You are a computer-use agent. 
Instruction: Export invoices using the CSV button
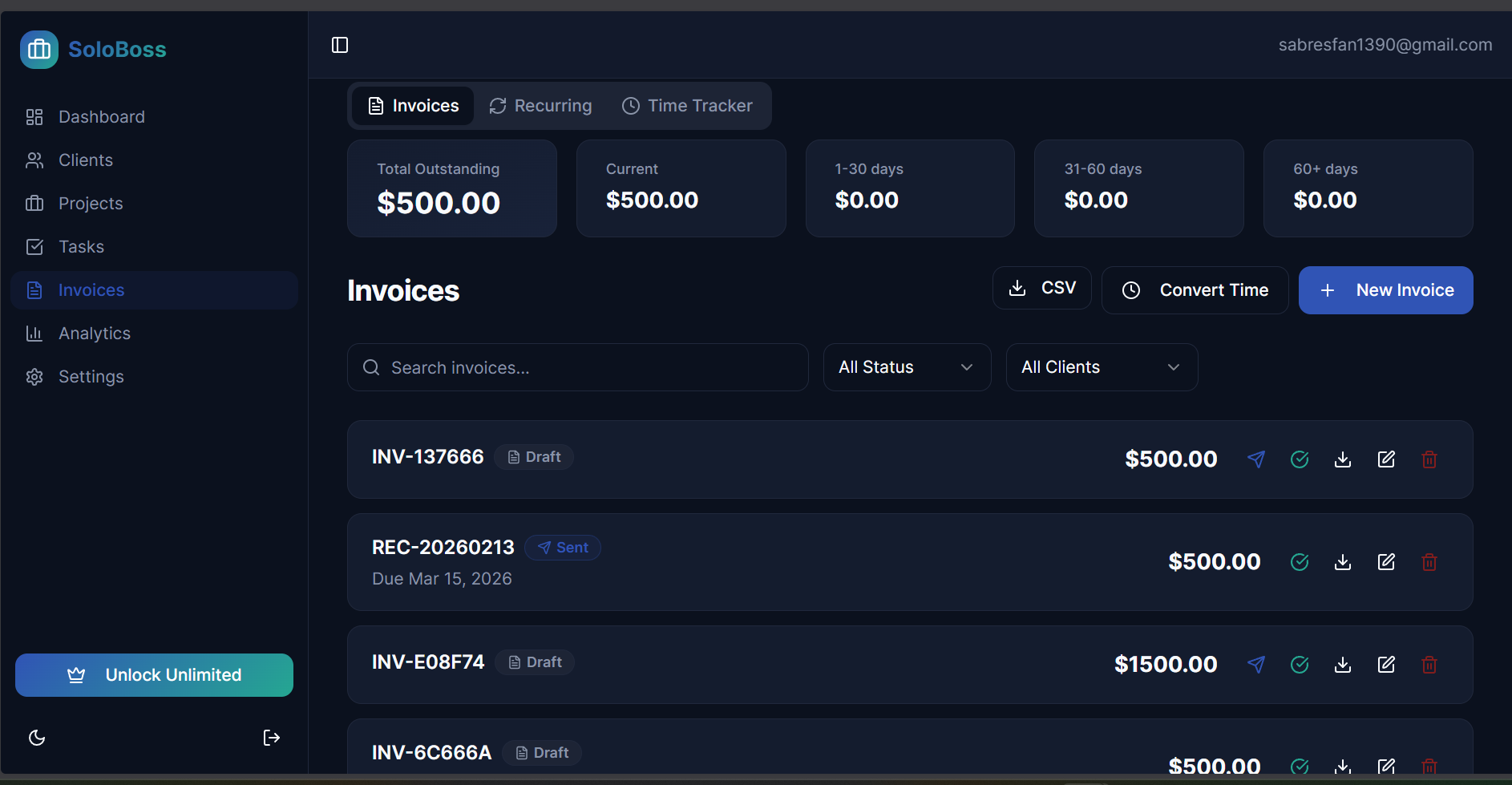coord(1041,287)
